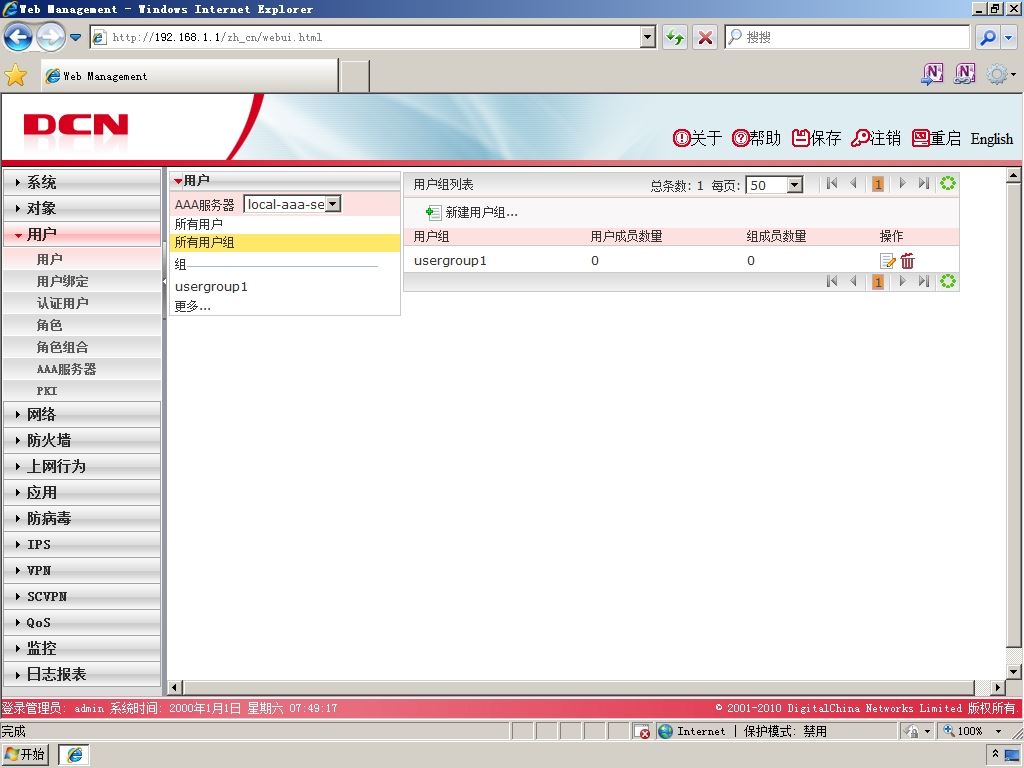Switch language to English
This screenshot has height=768, width=1024.
(x=991, y=138)
